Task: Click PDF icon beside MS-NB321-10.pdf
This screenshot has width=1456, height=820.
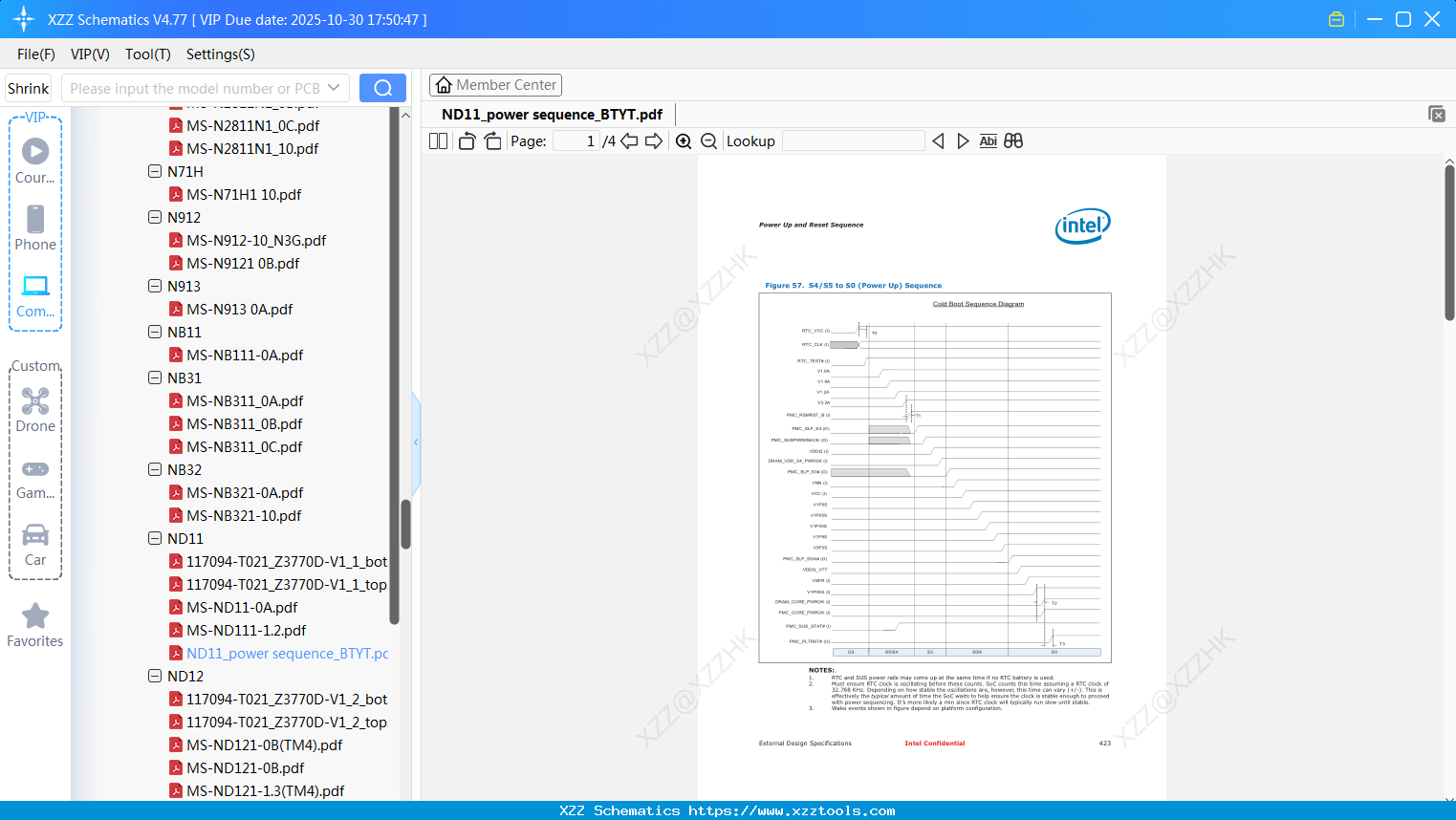Action: (x=176, y=515)
